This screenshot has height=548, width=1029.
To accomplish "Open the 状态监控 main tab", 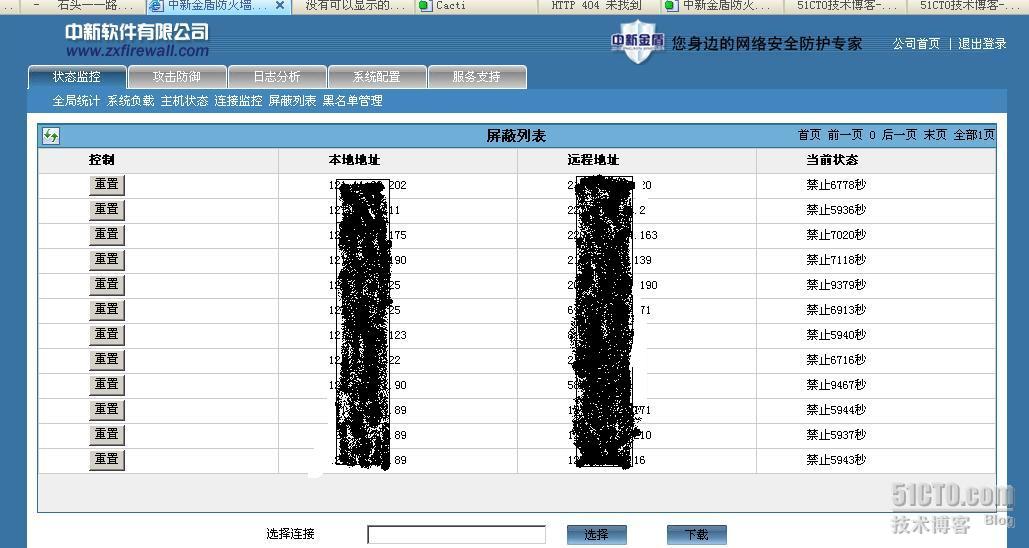I will coord(77,77).
